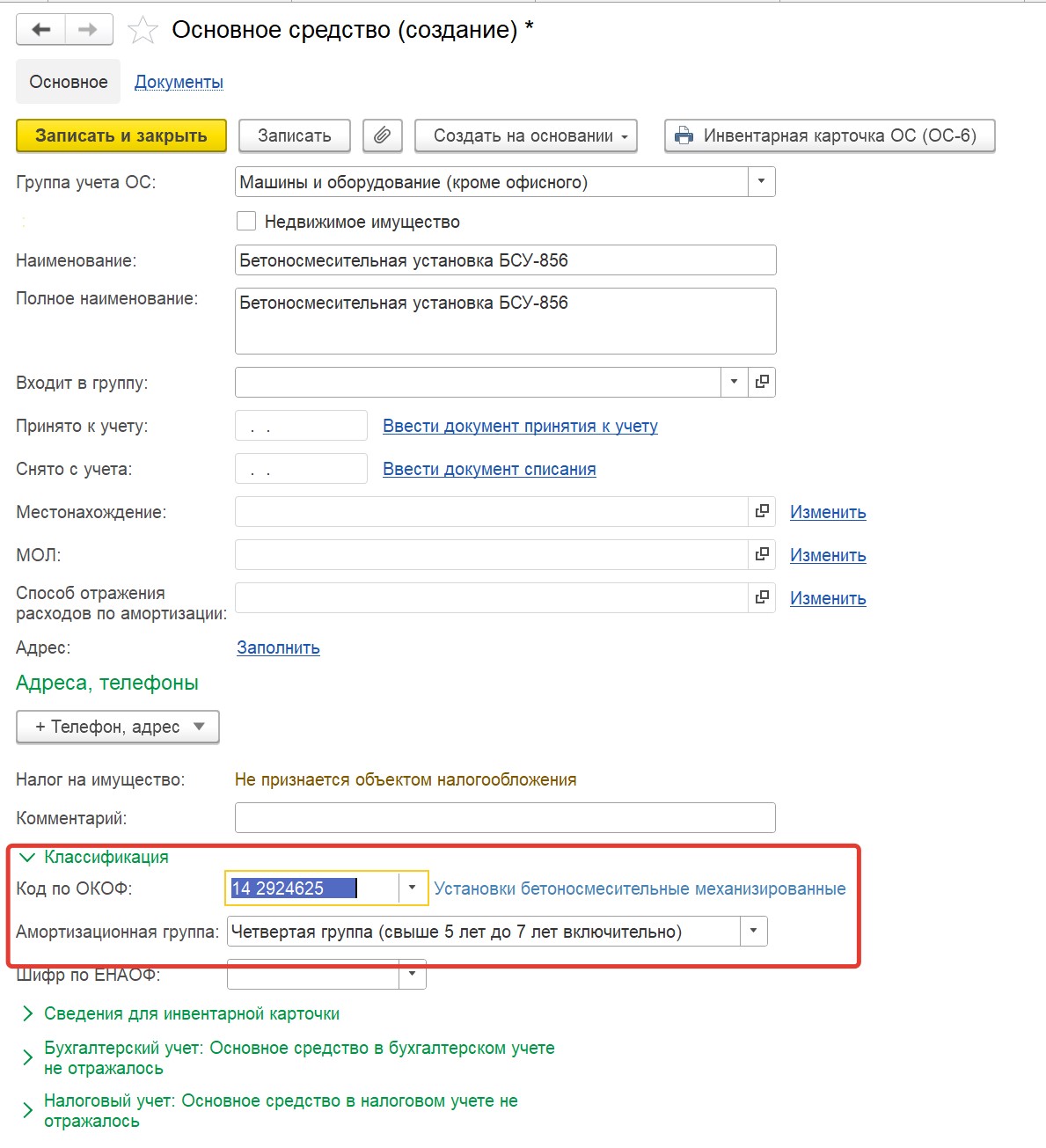The width and height of the screenshot is (1046, 1148).
Task: Toggle Недвижимое имущество checkbox
Action: coord(246,221)
